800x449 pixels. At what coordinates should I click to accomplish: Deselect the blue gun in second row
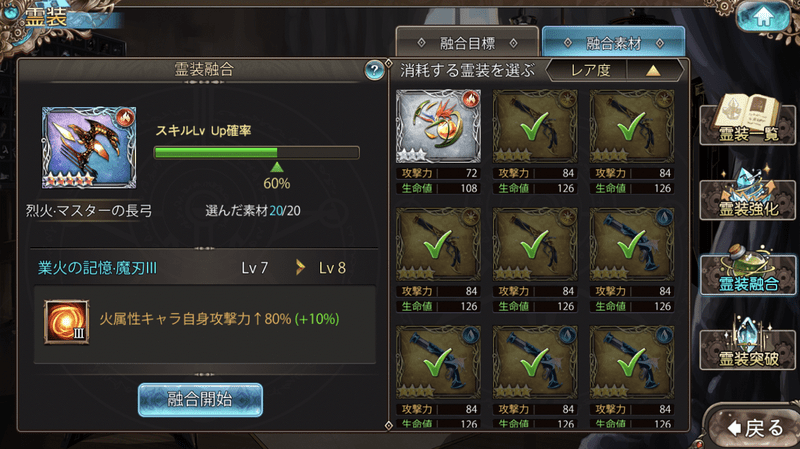[x=632, y=244]
